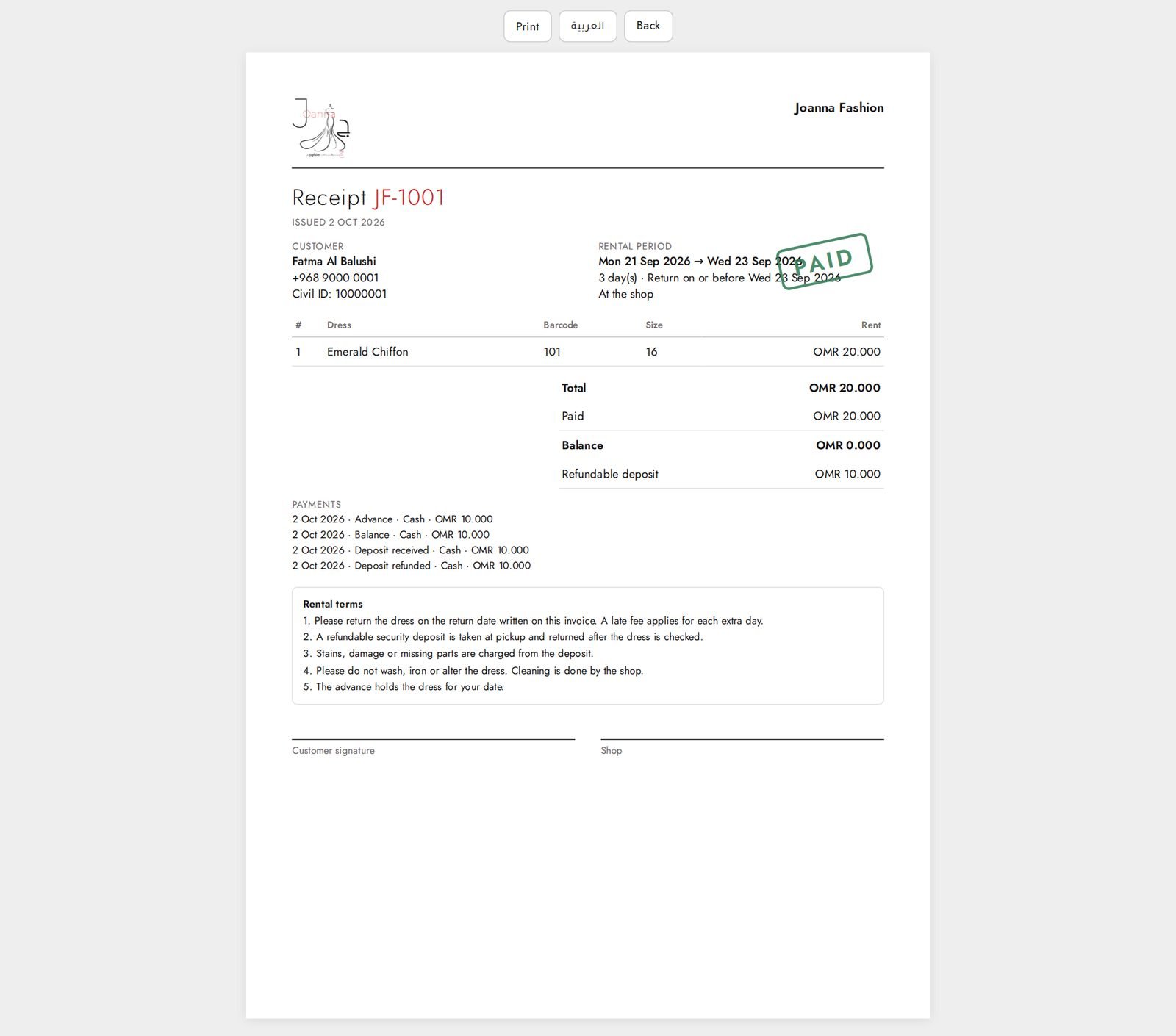Go Back from the receipt
The width and height of the screenshot is (1176, 1036).
648,26
